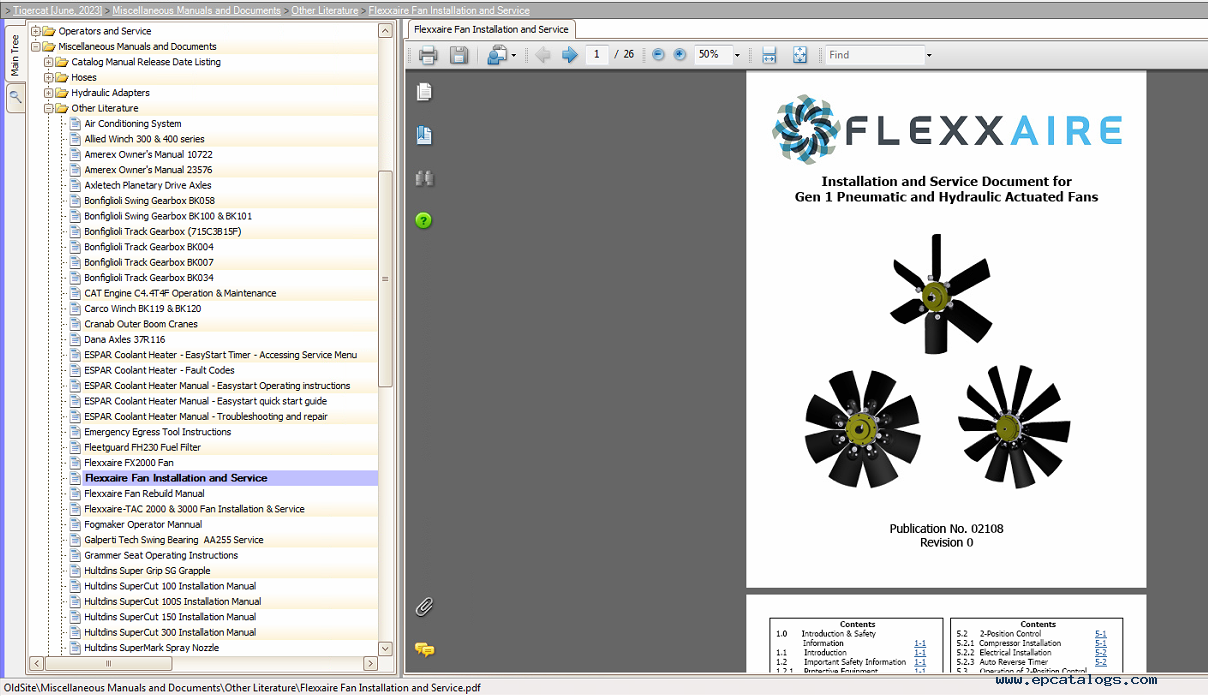
Task: Click tree vertical scrollbar down arrow
Action: click(x=385, y=648)
